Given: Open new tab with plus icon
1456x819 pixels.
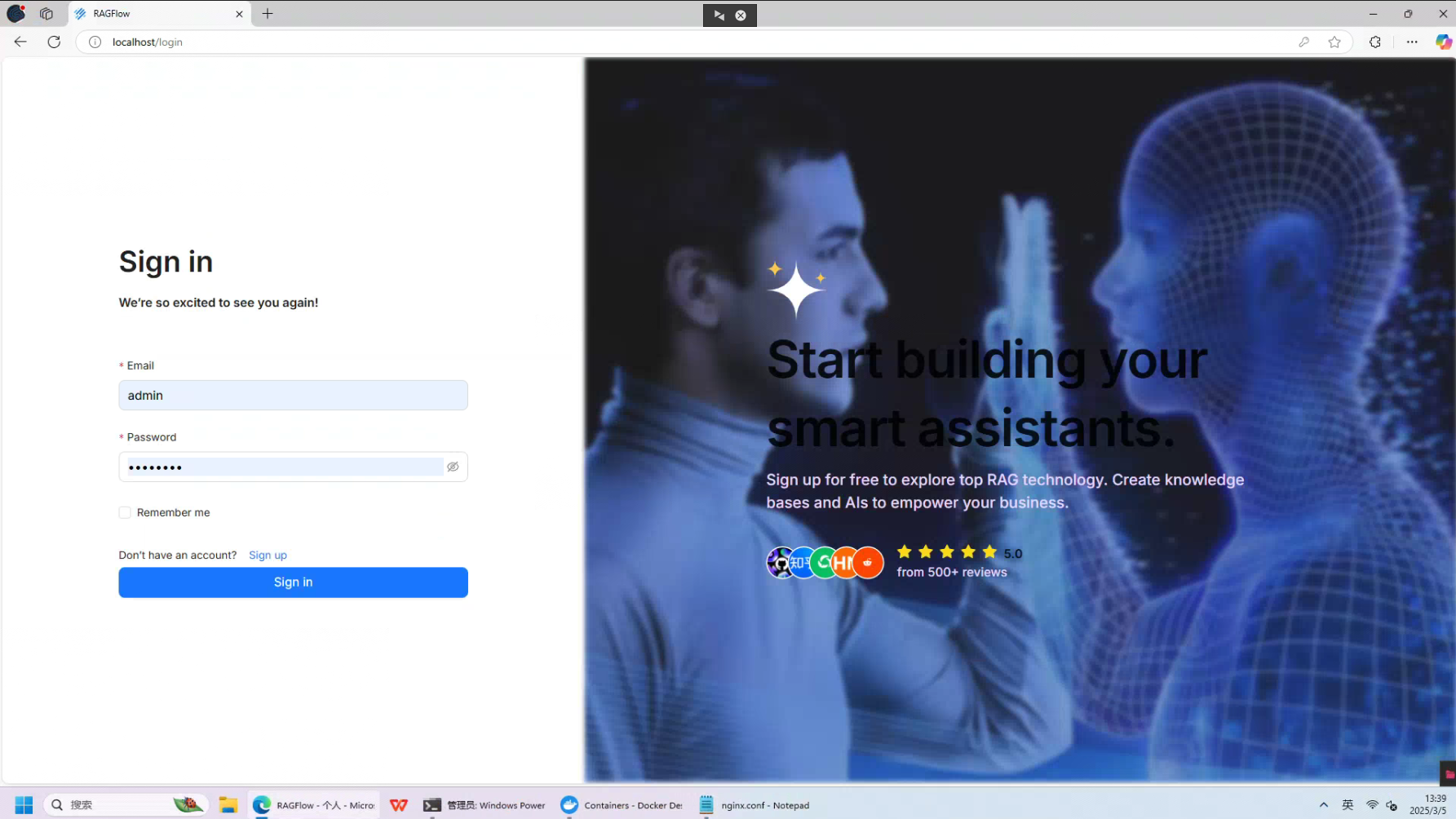Looking at the screenshot, I should 268,14.
